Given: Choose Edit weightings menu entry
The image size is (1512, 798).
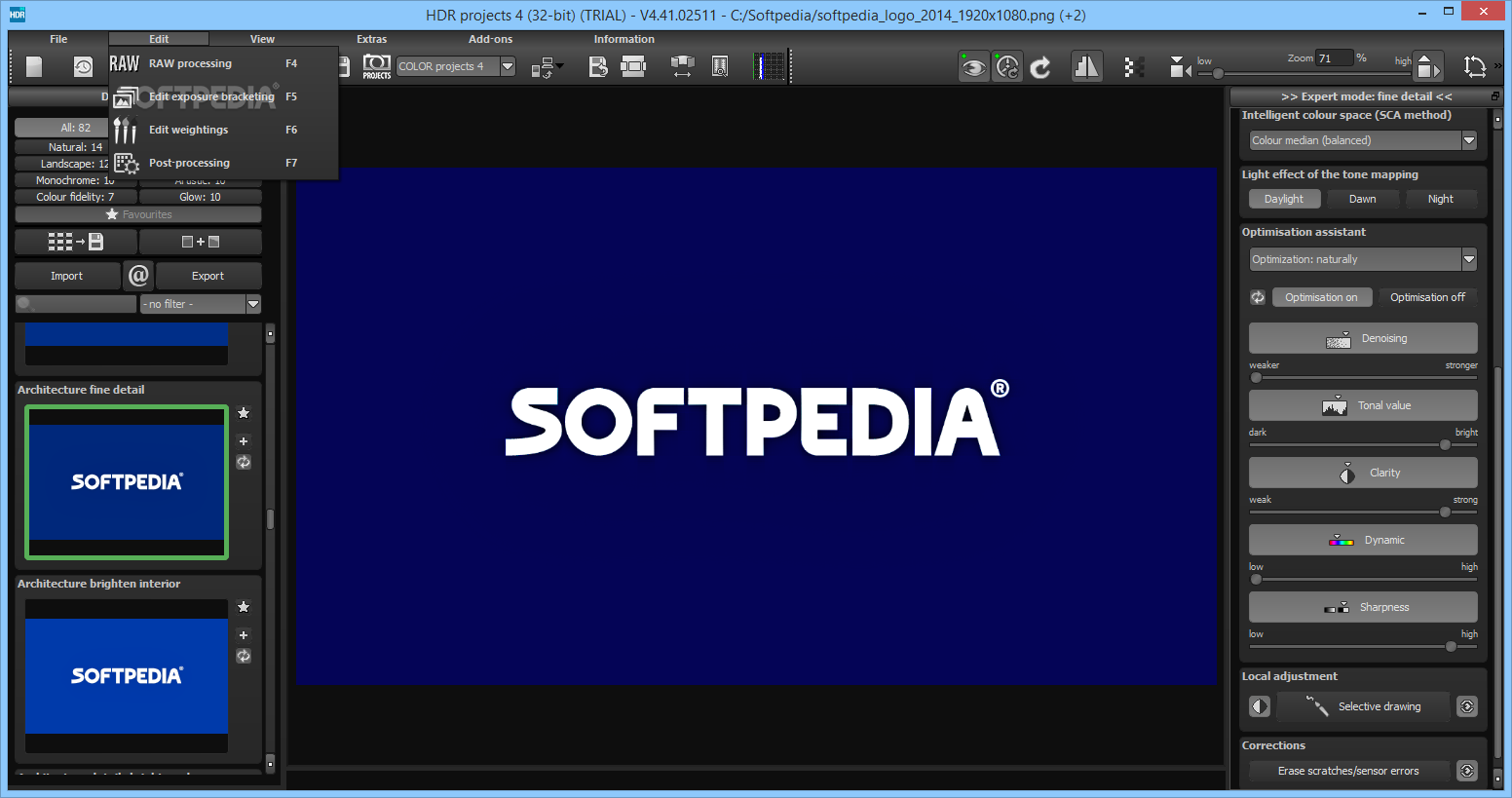Looking at the screenshot, I should [223, 130].
